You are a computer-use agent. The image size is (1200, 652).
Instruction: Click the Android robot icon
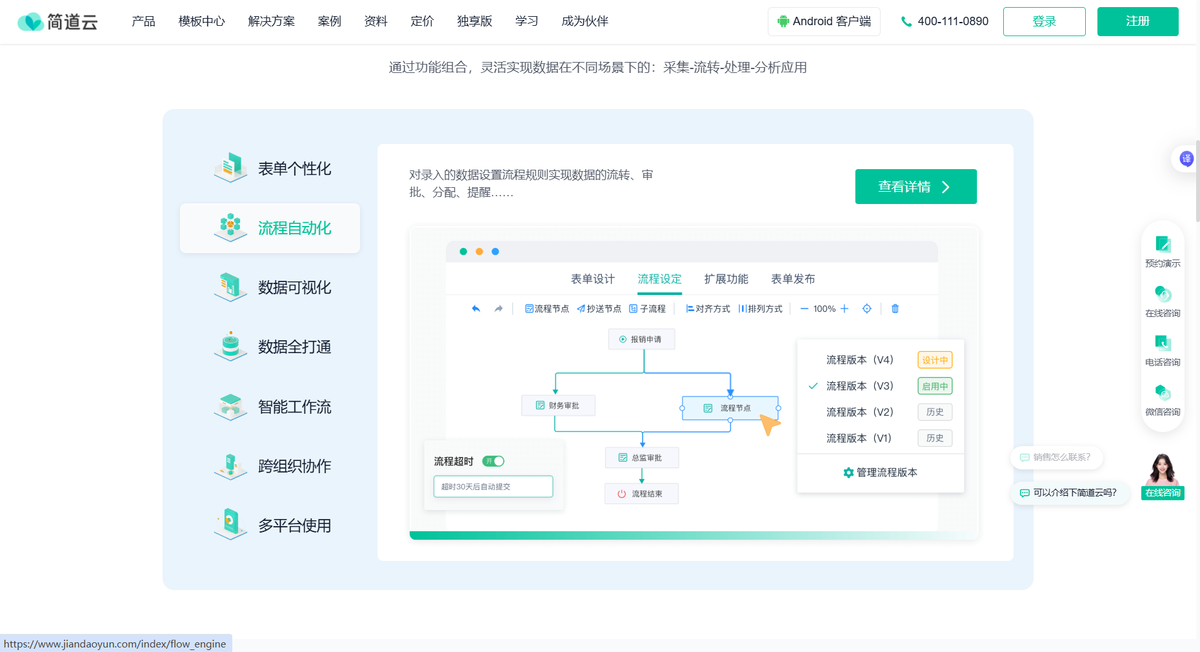click(x=782, y=21)
